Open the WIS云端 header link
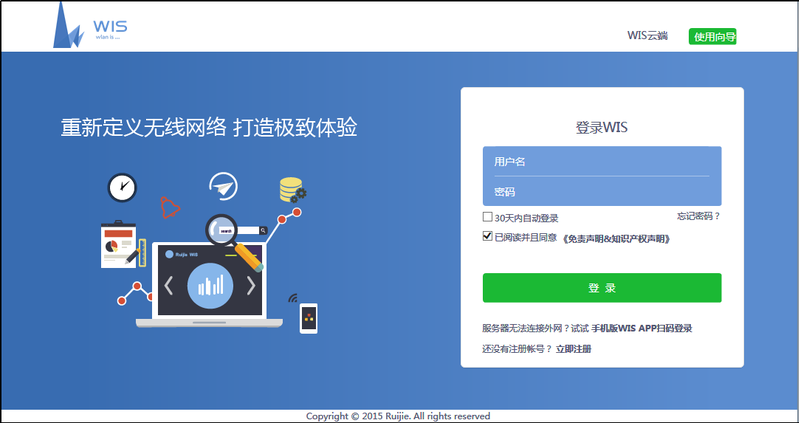The width and height of the screenshot is (799, 423). tap(647, 36)
